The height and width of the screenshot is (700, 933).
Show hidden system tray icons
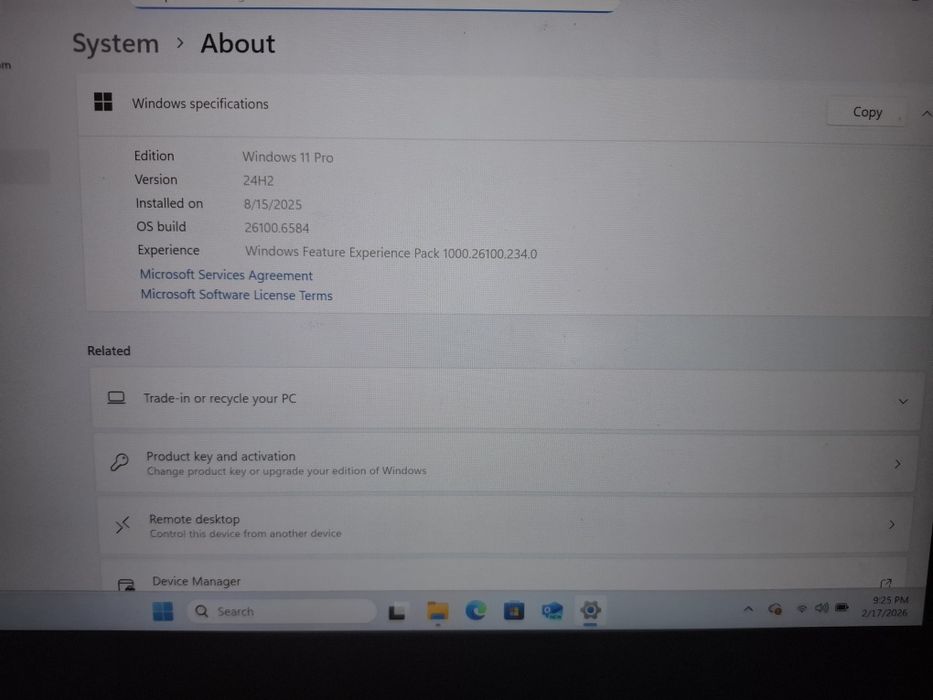tap(749, 608)
